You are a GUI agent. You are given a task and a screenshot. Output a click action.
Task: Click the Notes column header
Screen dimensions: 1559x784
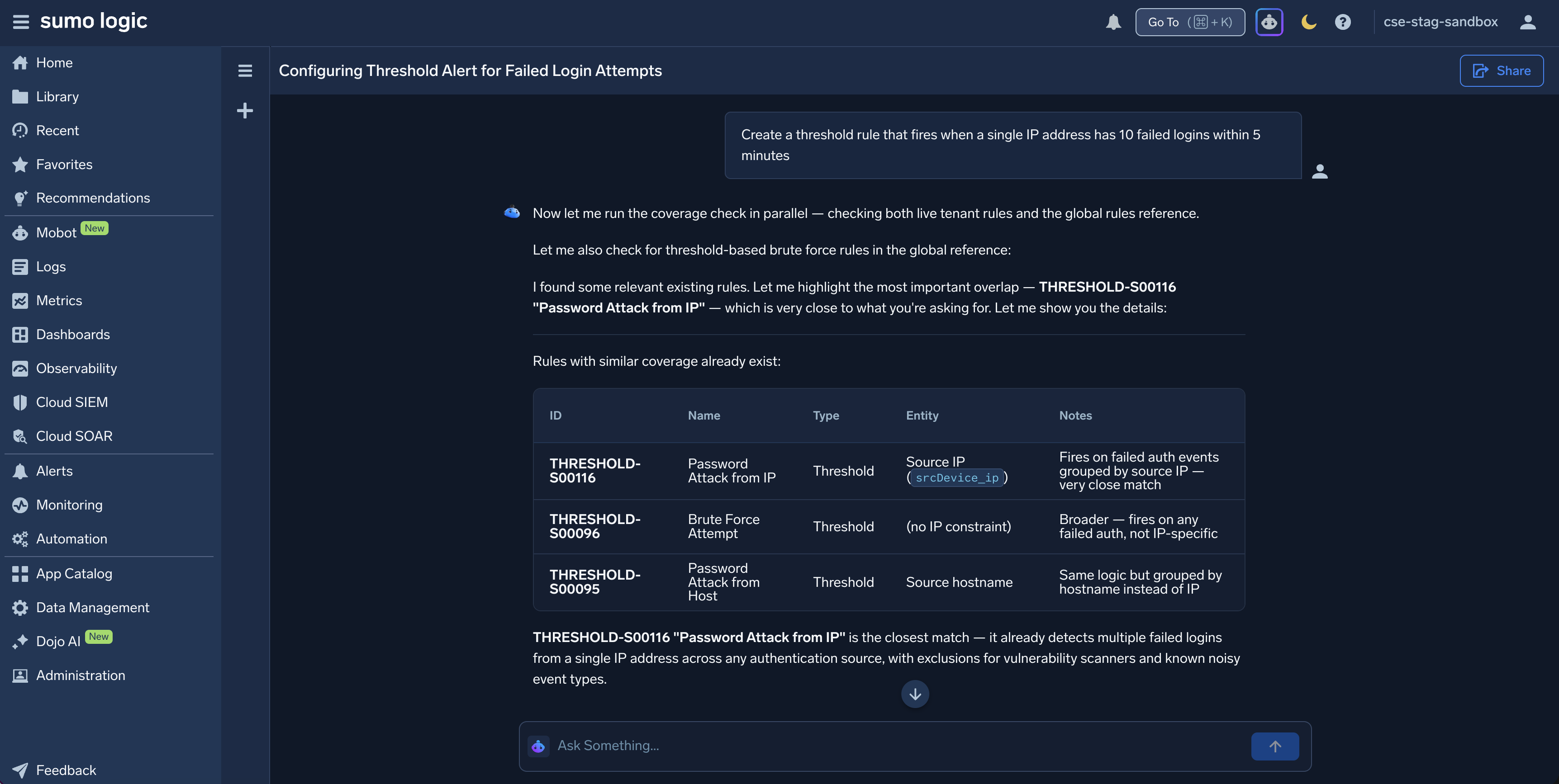tap(1075, 416)
